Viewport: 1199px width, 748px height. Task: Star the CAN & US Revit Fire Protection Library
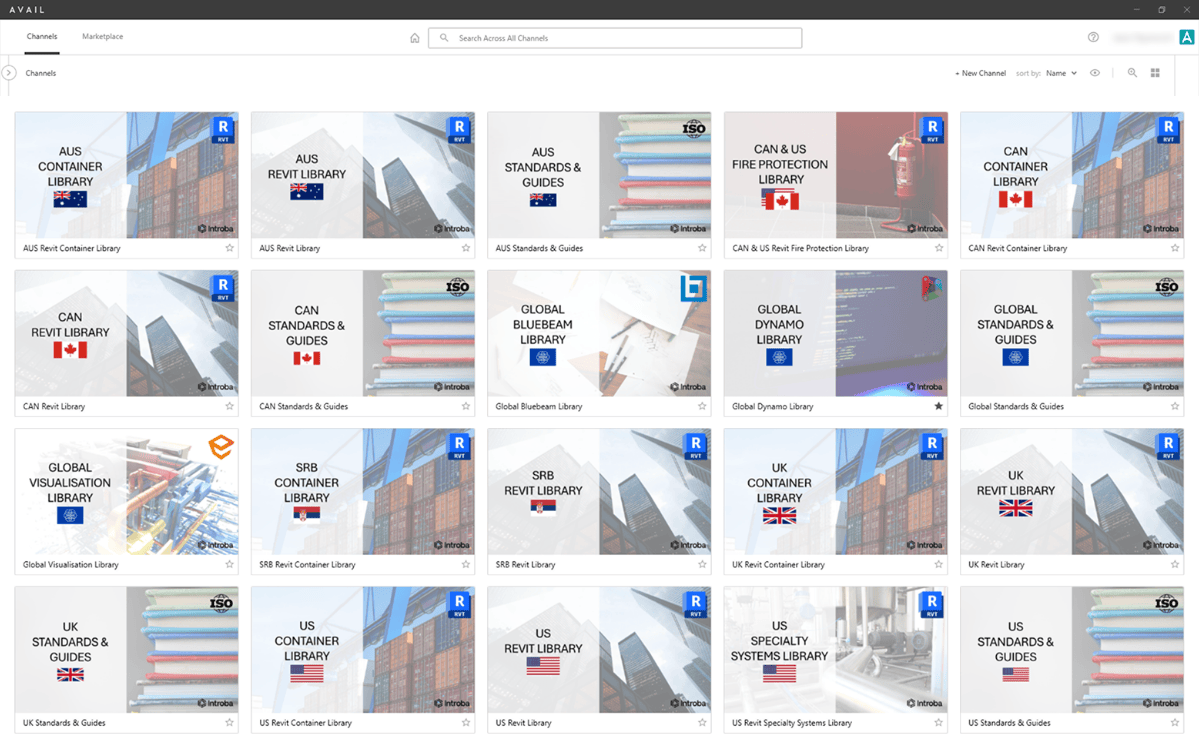(939, 248)
